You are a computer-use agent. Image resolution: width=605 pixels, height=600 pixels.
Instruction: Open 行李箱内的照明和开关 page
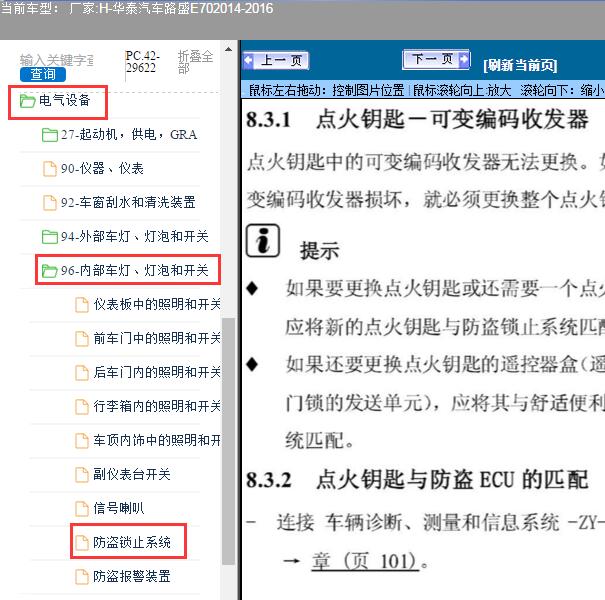coord(157,406)
